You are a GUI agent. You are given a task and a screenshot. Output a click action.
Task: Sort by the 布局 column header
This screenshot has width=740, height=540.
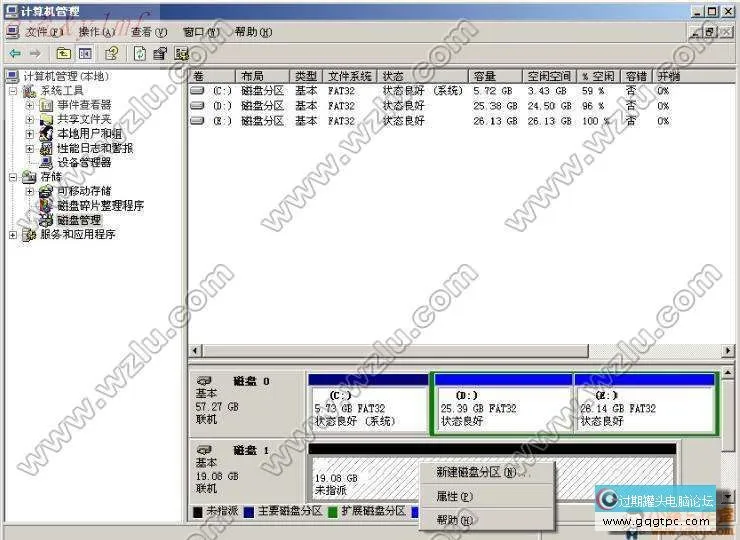[x=262, y=76]
